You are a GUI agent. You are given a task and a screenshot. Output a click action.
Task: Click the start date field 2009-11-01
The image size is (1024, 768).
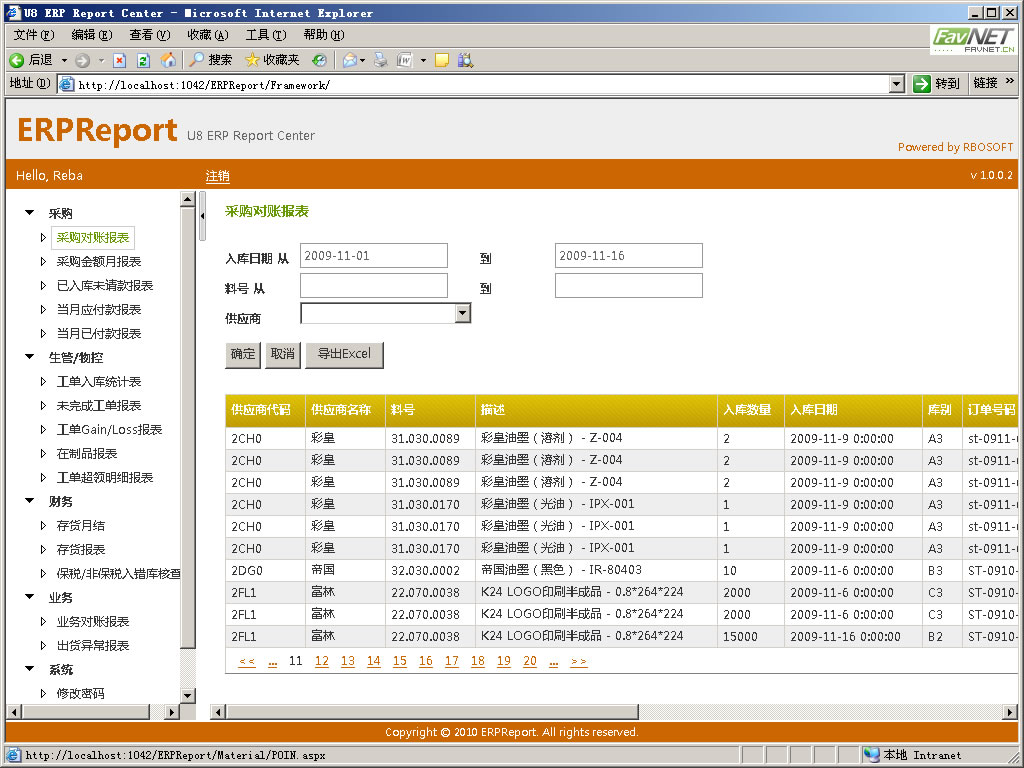click(374, 255)
